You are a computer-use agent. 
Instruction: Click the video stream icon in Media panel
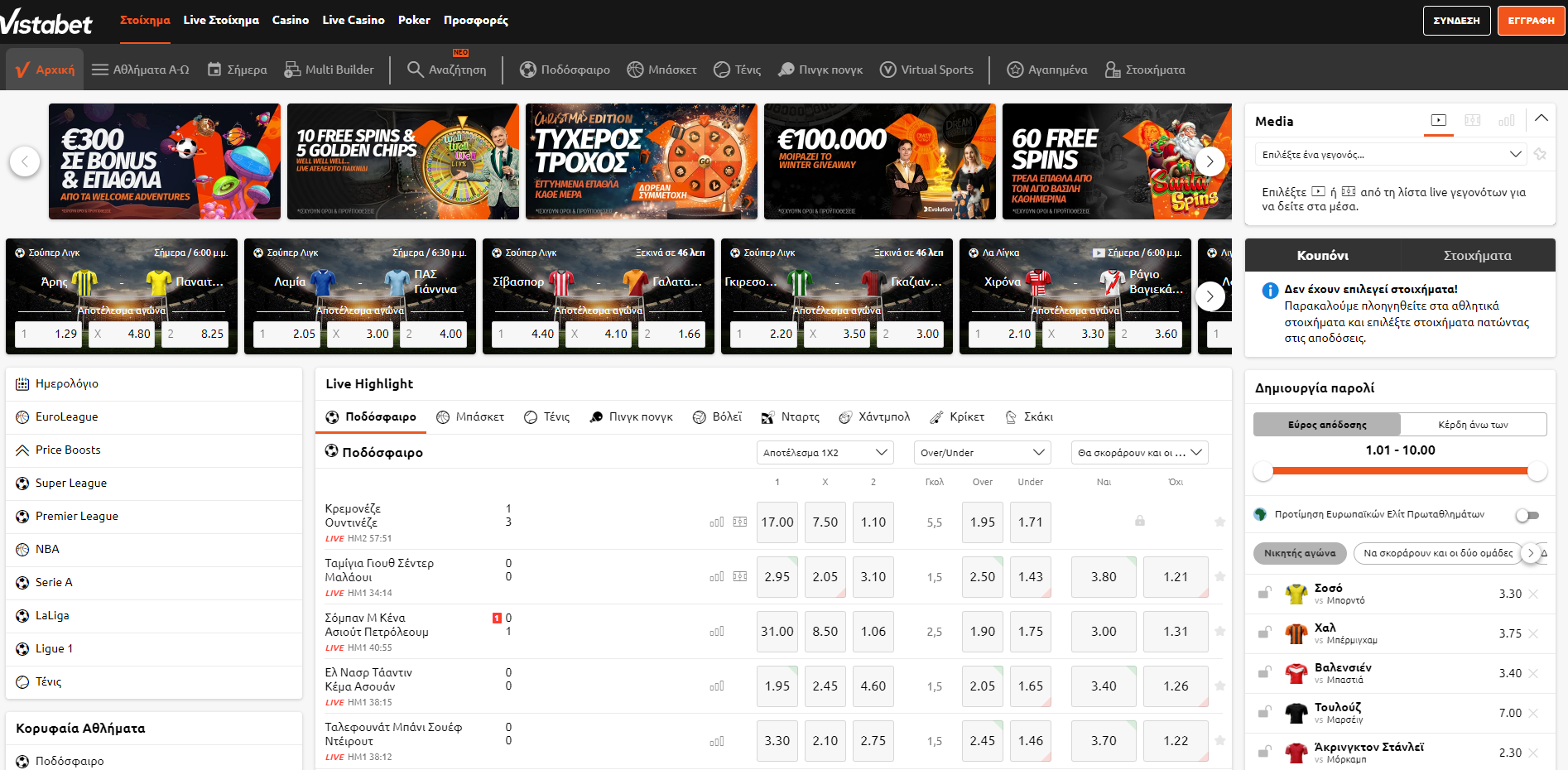point(1439,121)
